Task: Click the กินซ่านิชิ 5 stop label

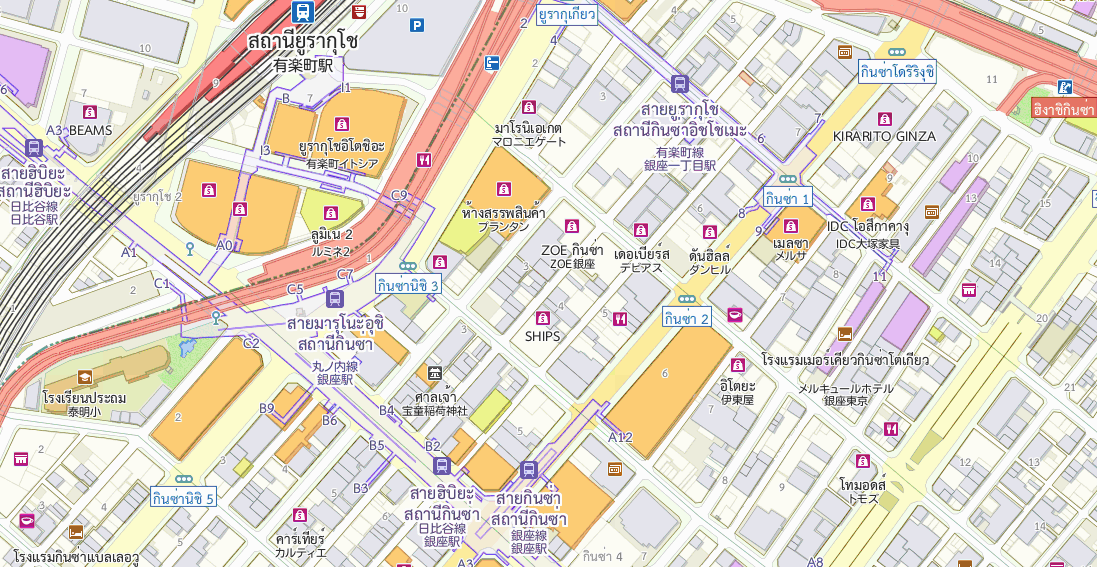Action: point(183,498)
